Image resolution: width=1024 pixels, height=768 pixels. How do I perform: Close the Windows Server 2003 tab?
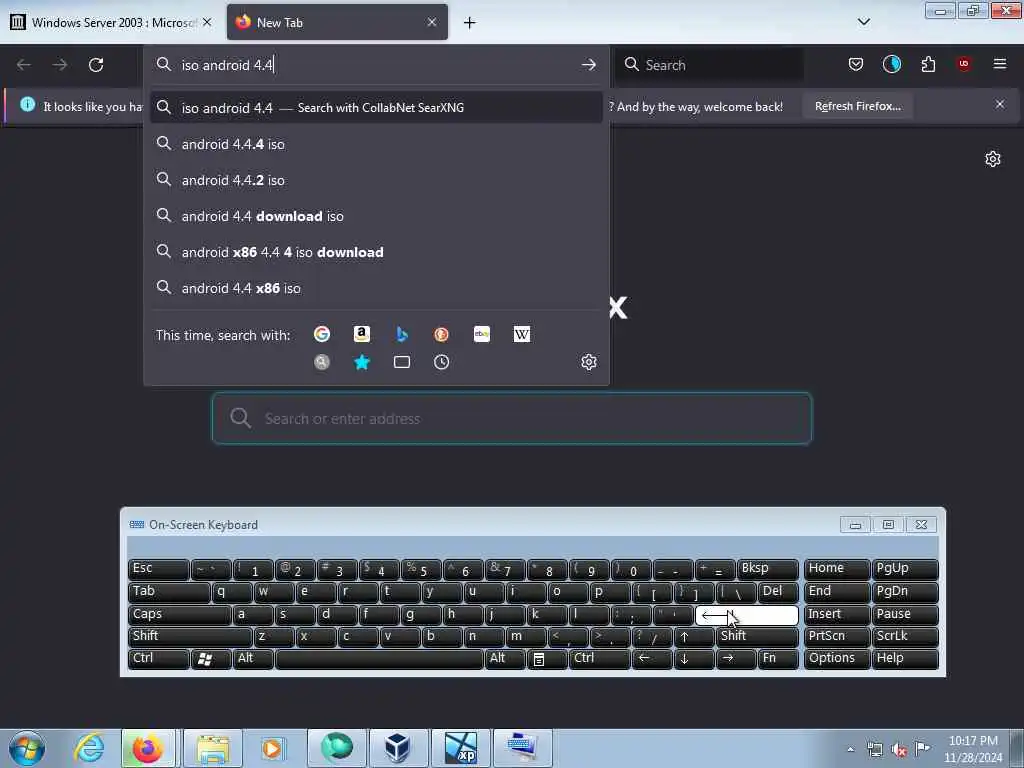click(207, 22)
